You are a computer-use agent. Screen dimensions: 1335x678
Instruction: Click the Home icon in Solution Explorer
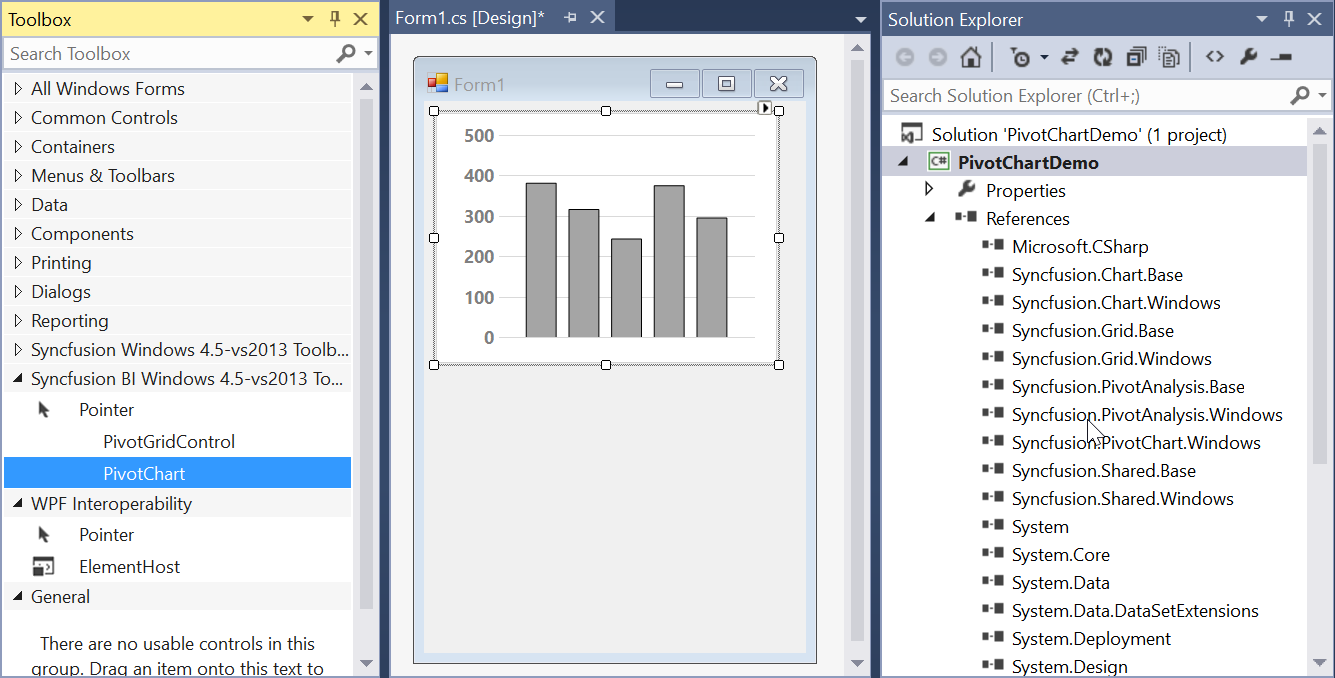[970, 58]
